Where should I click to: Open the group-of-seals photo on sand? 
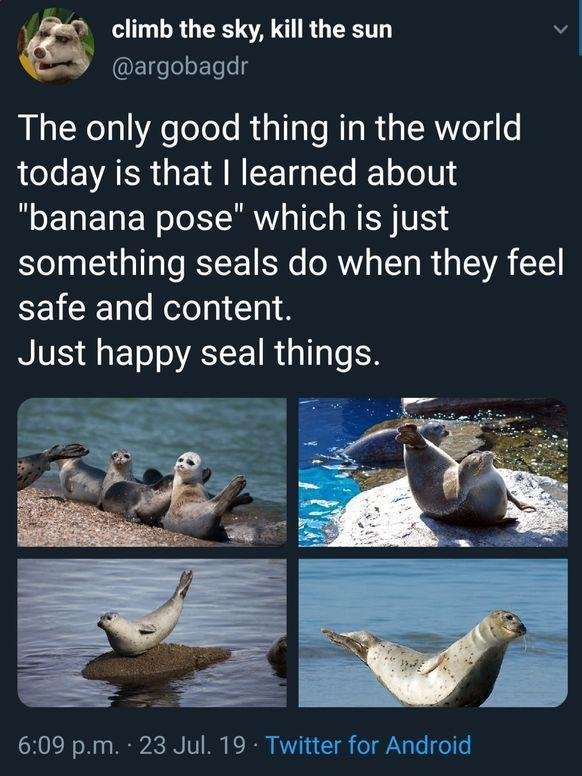[x=152, y=472]
